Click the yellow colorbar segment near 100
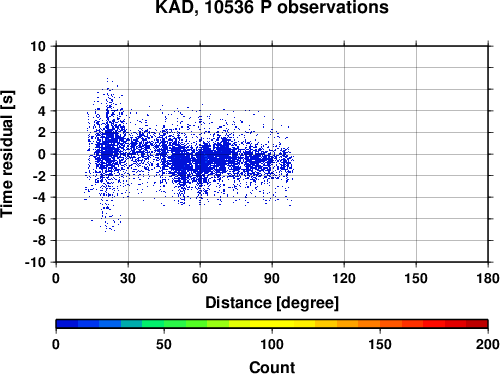Viewport: 500px width, 374px height. pos(272,324)
